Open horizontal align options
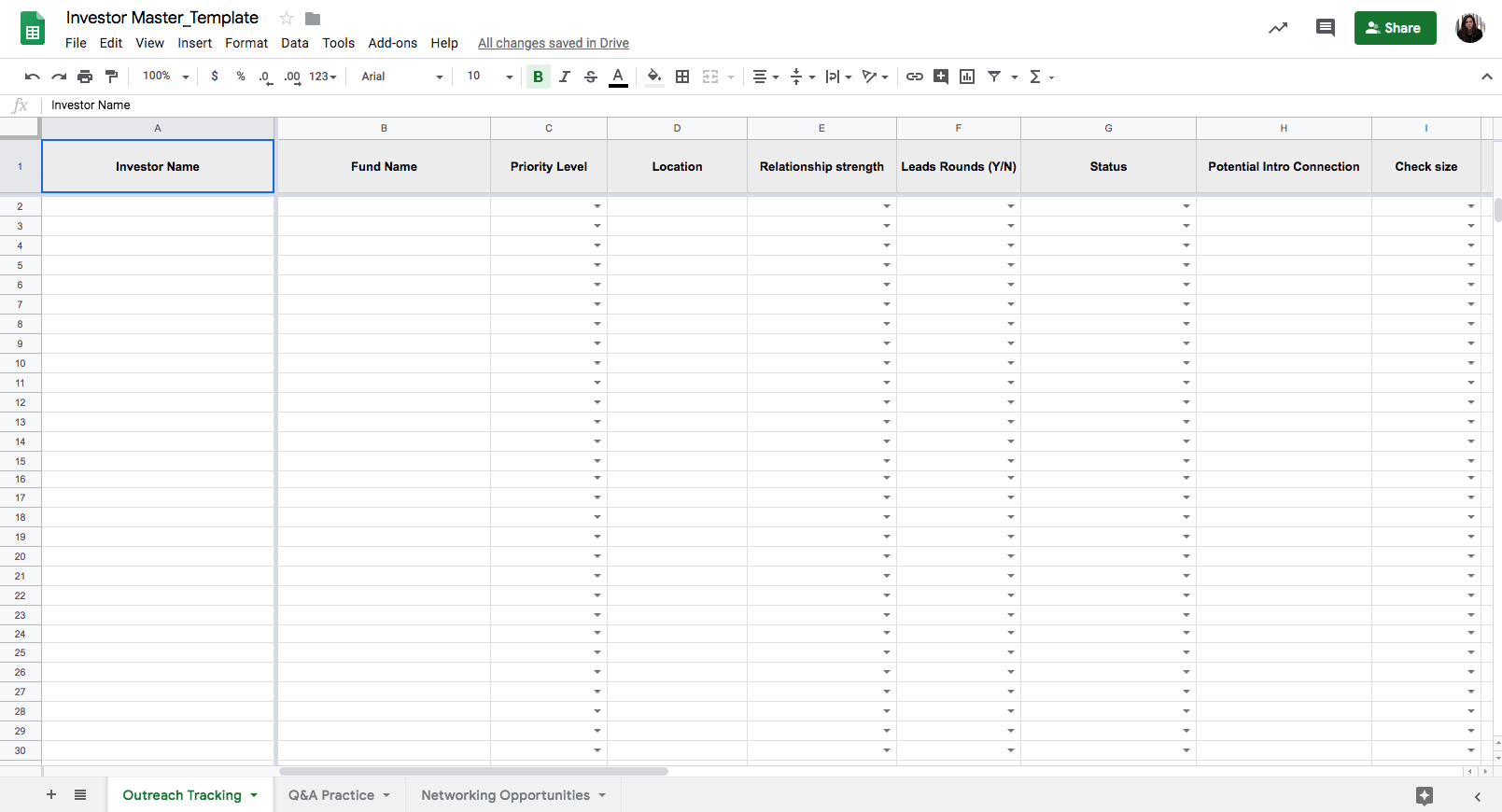Screen dimensions: 1502x812 coord(765,77)
